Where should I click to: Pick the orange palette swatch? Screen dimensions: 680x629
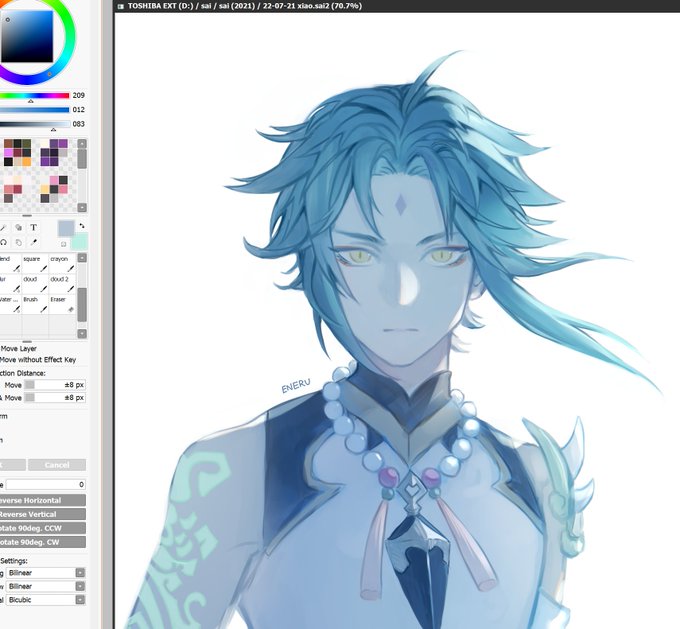[x=26, y=161]
